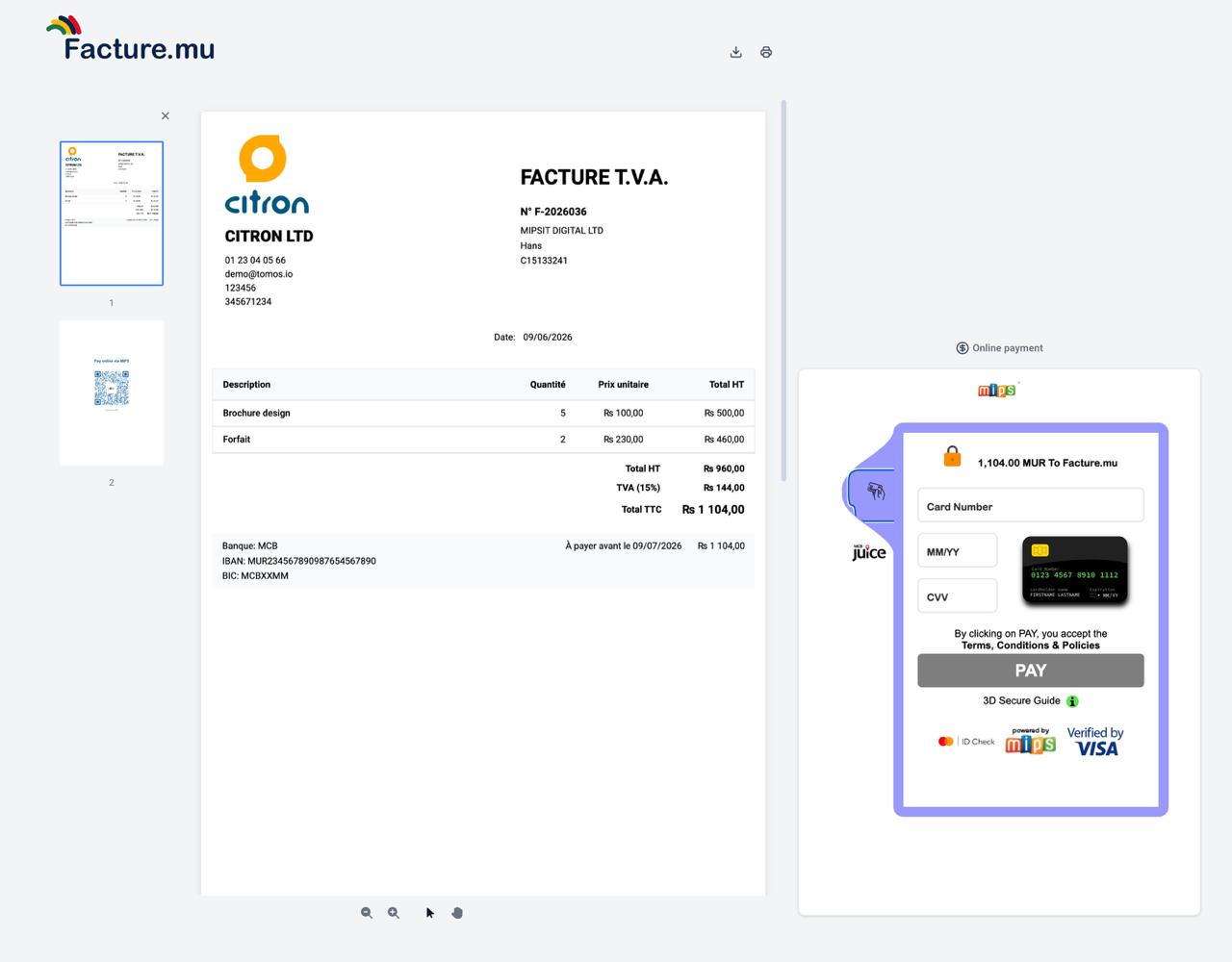Click the Card Number field
1232x962 pixels.
point(1030,506)
